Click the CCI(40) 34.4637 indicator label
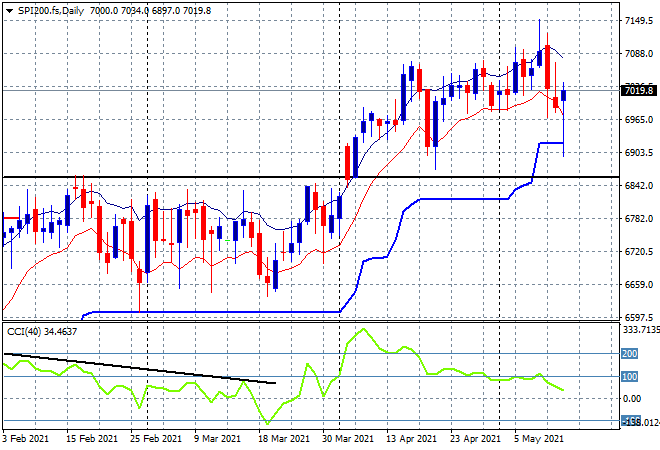660x450 pixels. pos(42,332)
